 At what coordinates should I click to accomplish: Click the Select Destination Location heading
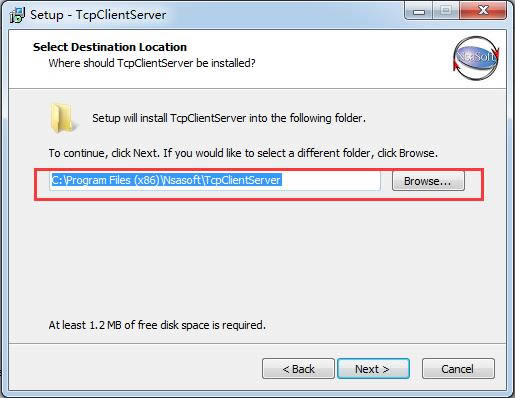click(x=110, y=47)
